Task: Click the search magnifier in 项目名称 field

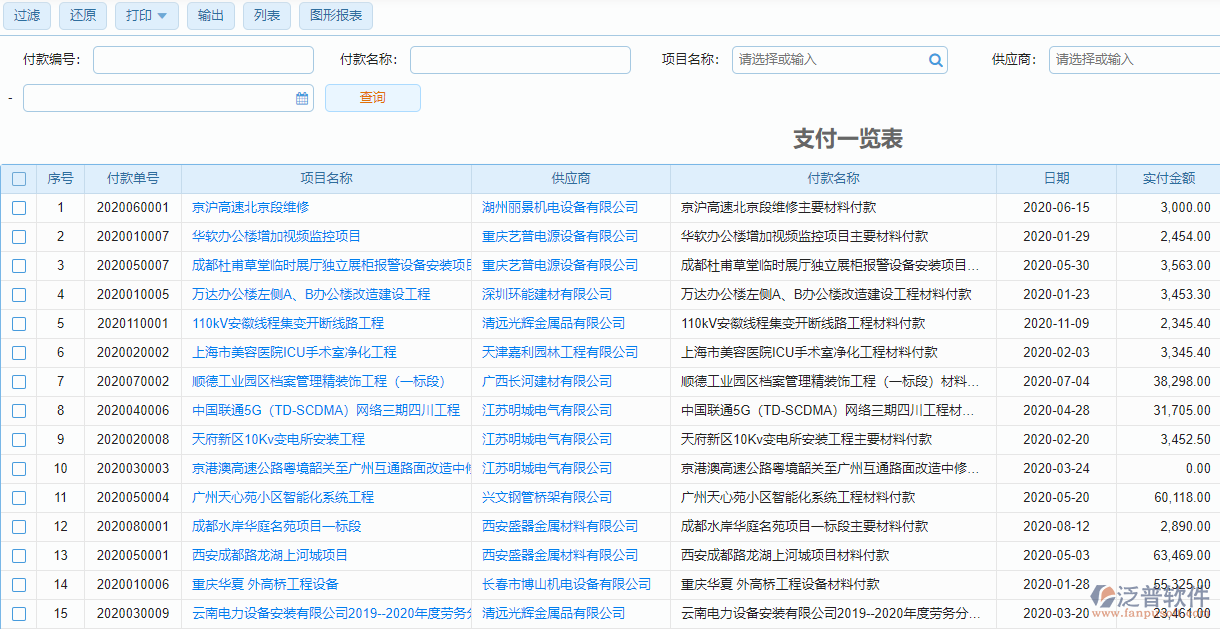Action: (x=936, y=60)
